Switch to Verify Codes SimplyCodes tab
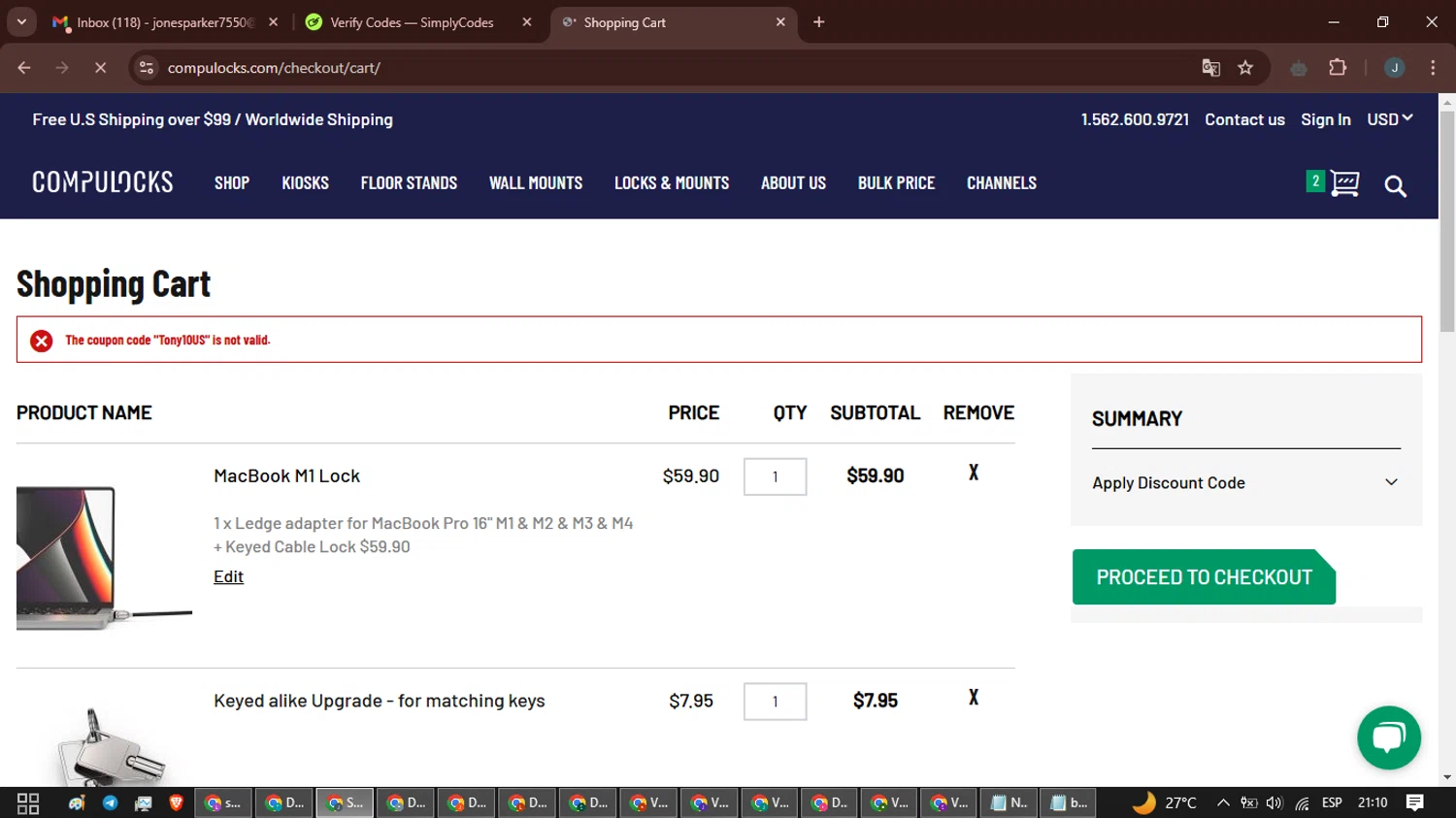Image resolution: width=1456 pixels, height=818 pixels. tap(417, 22)
